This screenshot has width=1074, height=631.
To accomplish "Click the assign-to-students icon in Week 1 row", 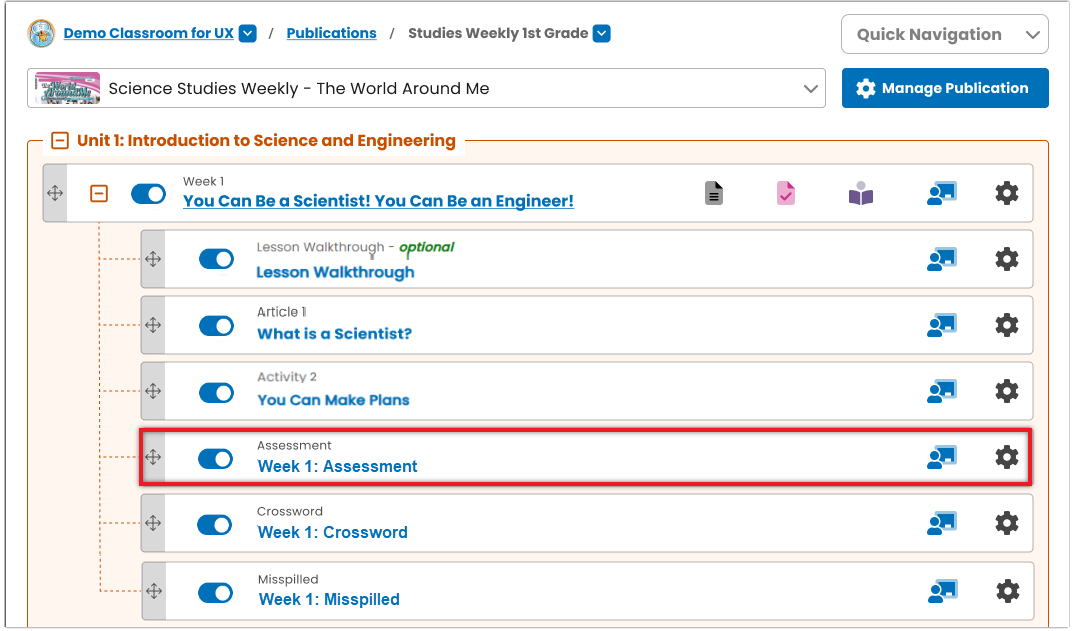I will coord(942,194).
